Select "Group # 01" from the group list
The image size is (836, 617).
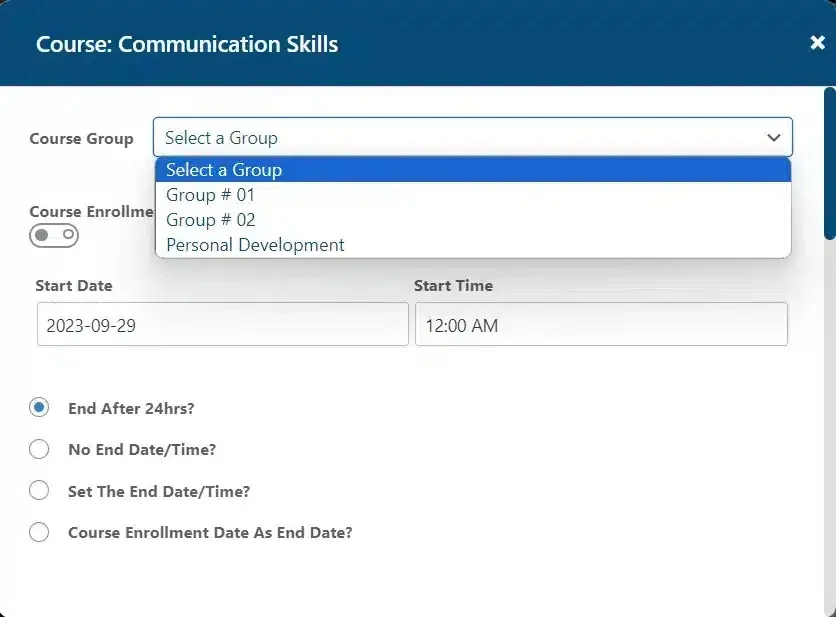tap(210, 195)
